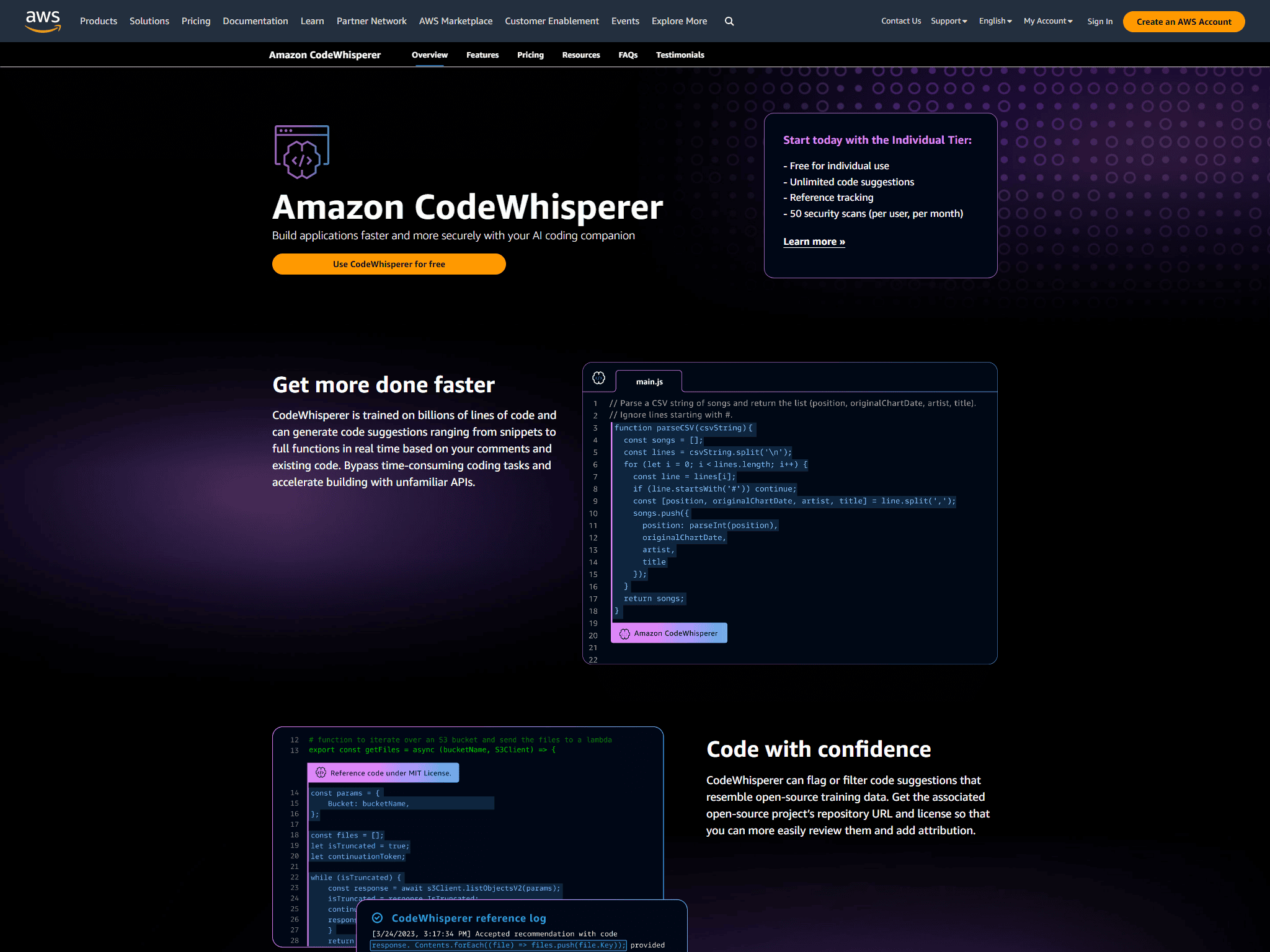1270x952 pixels.
Task: Click the CodeWhisperer icon beside main.js tab
Action: click(x=598, y=378)
